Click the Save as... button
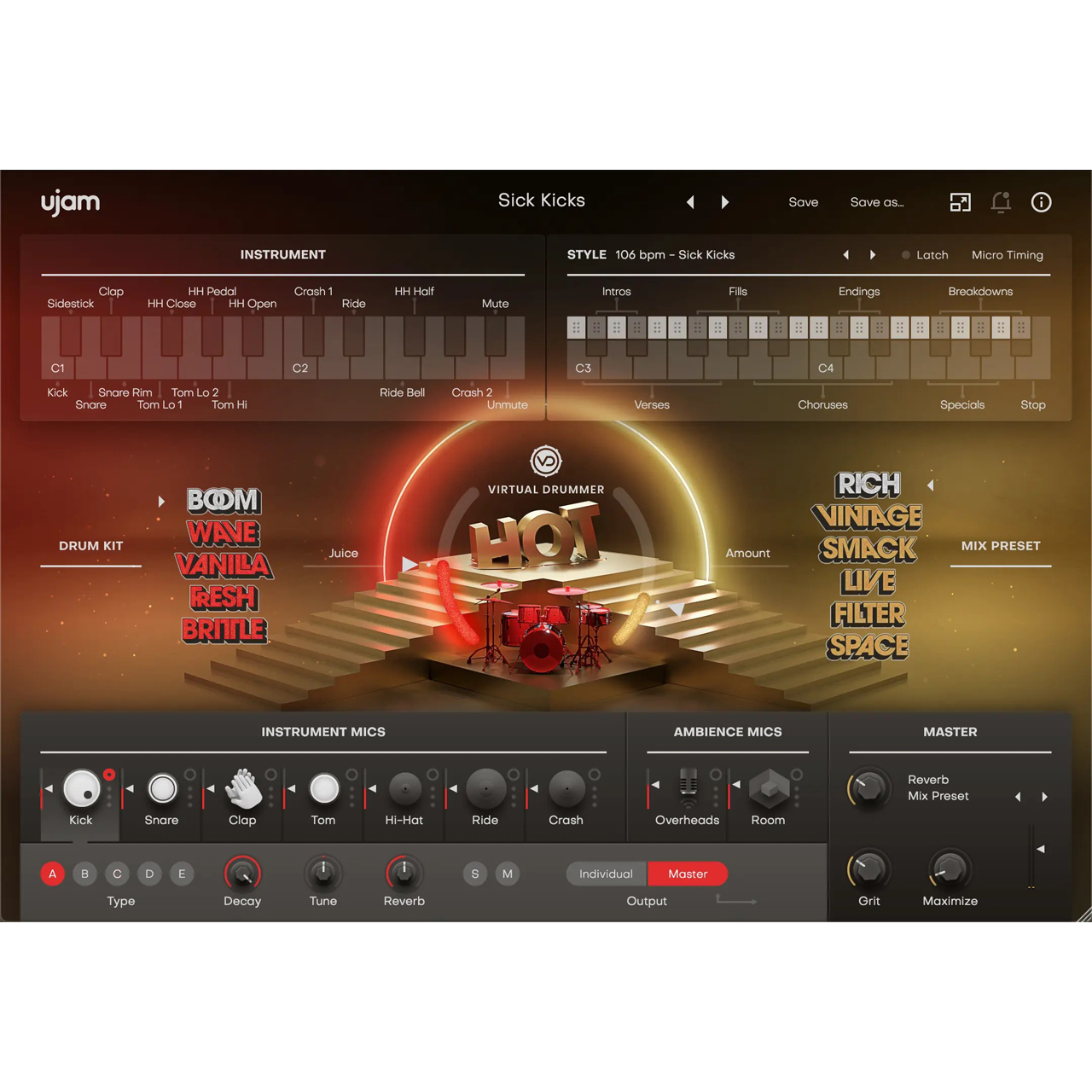Image resolution: width=1092 pixels, height=1092 pixels. tap(876, 202)
